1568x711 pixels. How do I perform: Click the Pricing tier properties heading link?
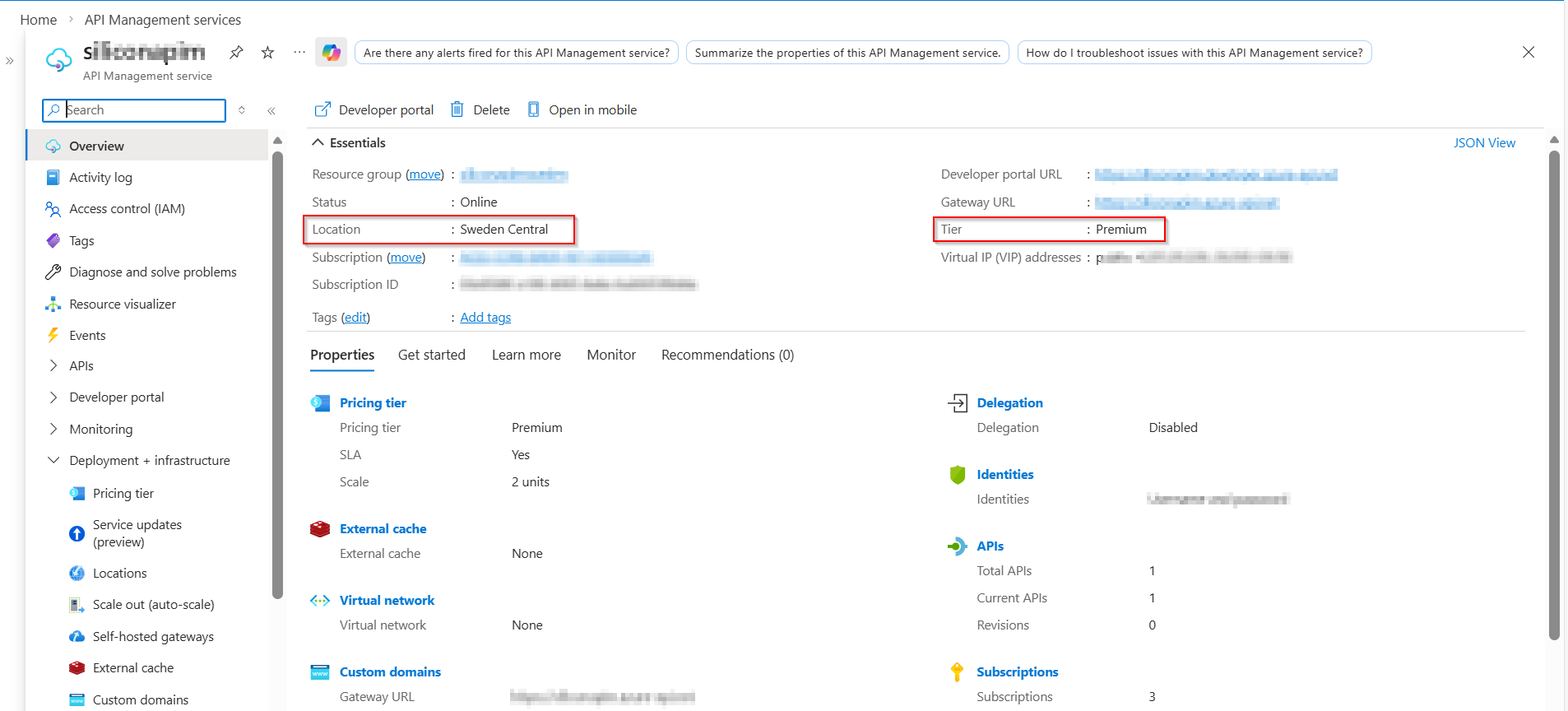pos(373,402)
